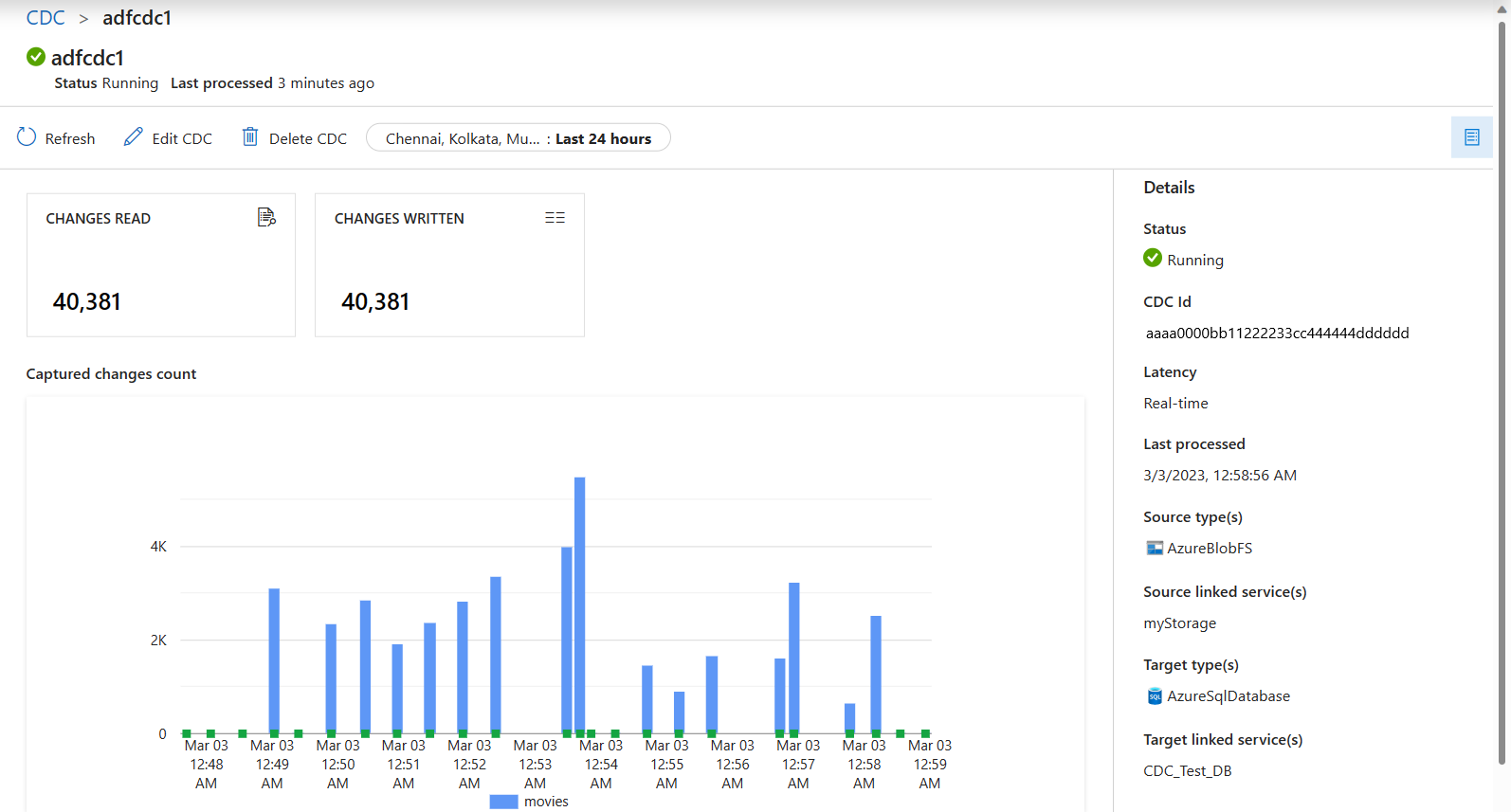The image size is (1511, 812).
Task: Click the vertical scrollbar on the right
Action: (1502, 379)
